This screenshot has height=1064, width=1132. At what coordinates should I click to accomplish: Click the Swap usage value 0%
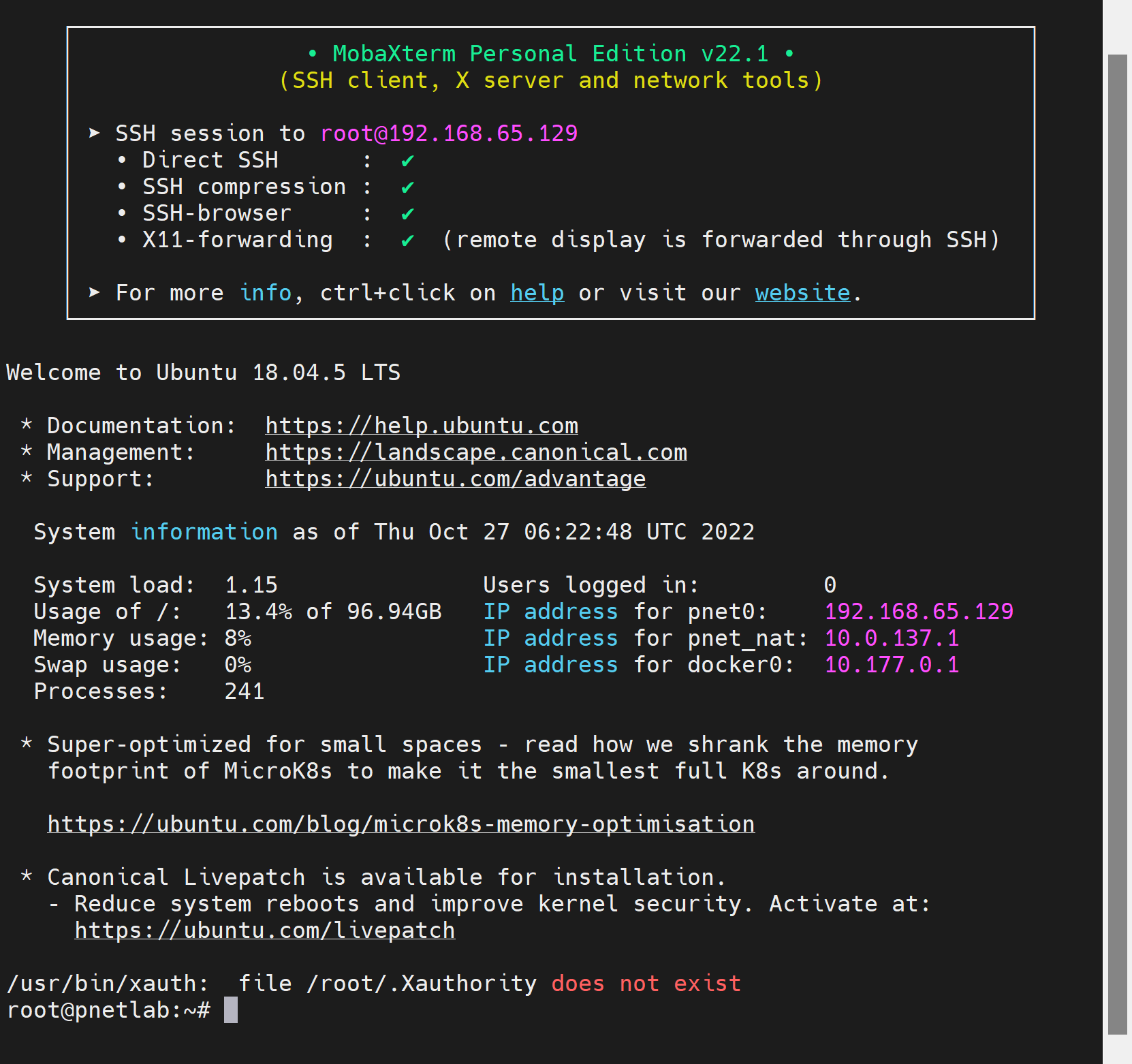tap(238, 665)
